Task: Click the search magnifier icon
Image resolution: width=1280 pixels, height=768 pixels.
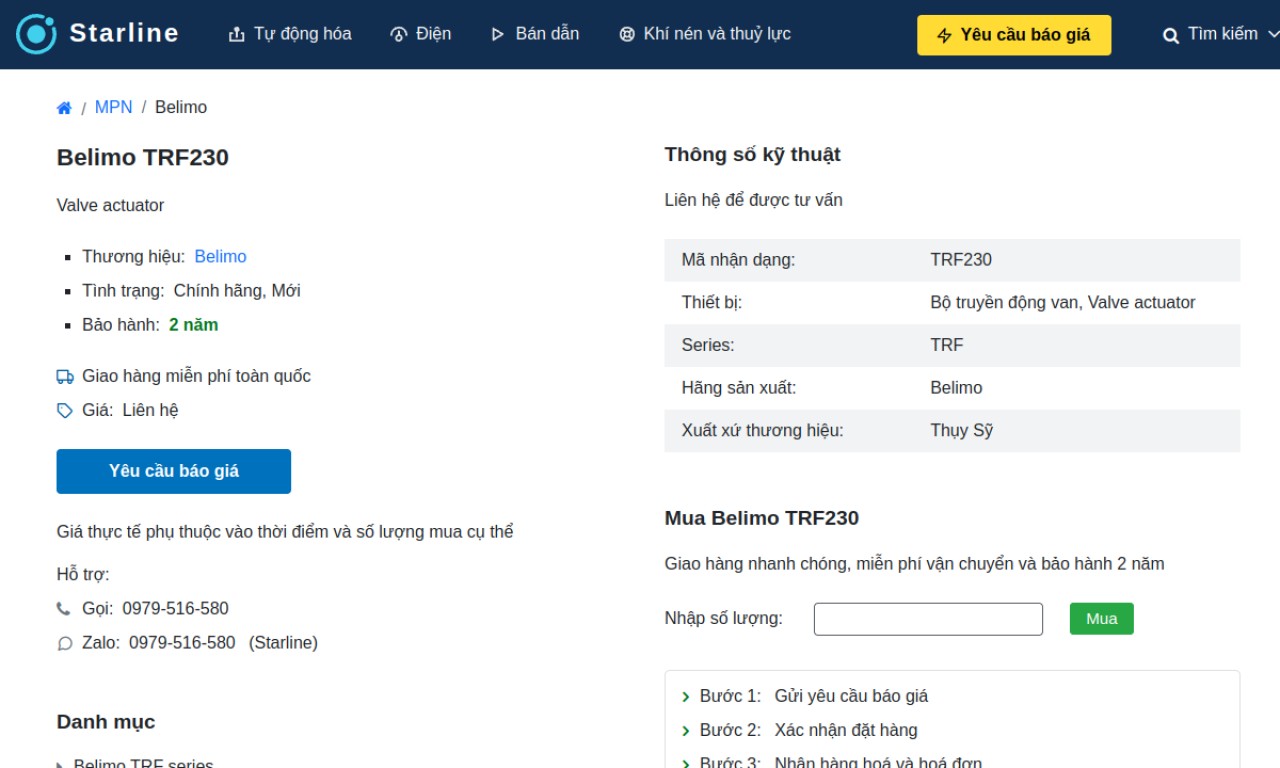Action: (x=1171, y=36)
